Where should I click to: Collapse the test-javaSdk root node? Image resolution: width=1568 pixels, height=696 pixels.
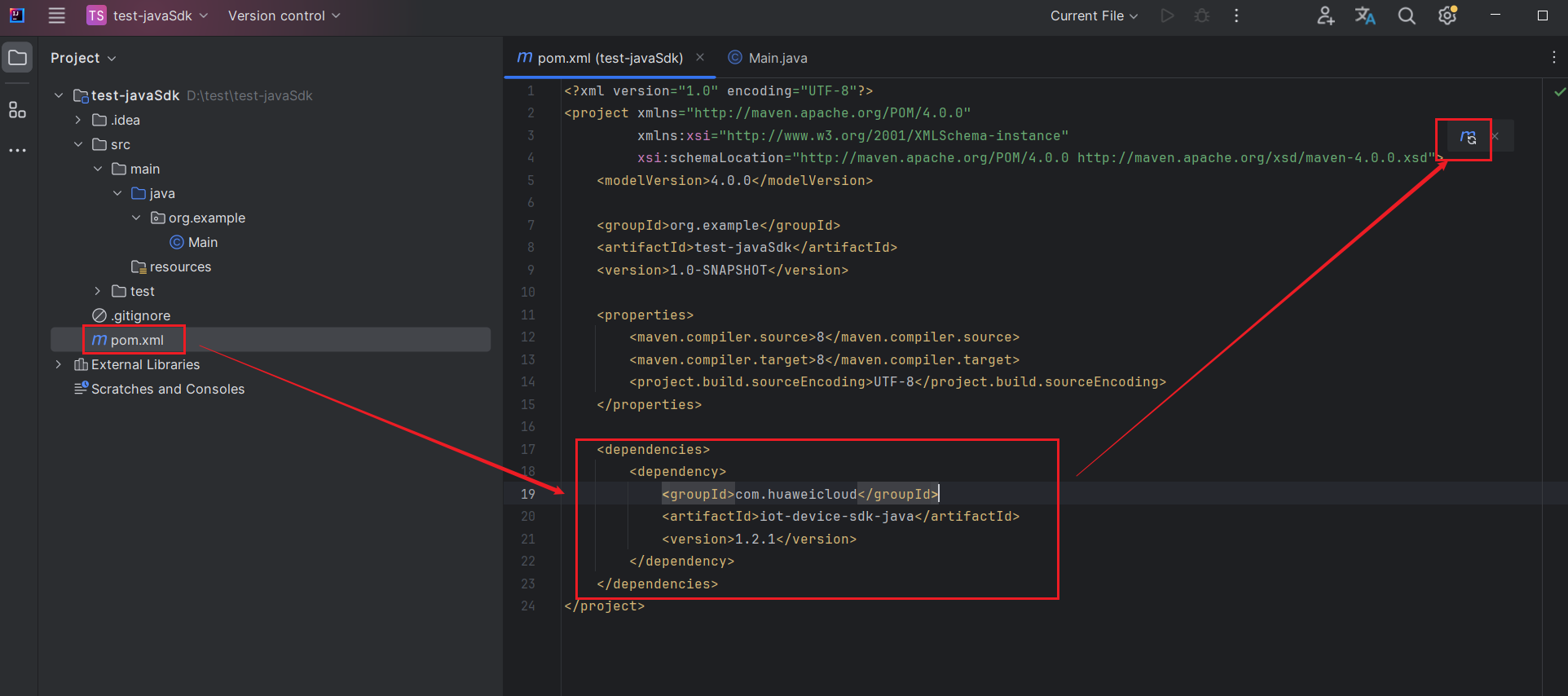pyautogui.click(x=59, y=95)
